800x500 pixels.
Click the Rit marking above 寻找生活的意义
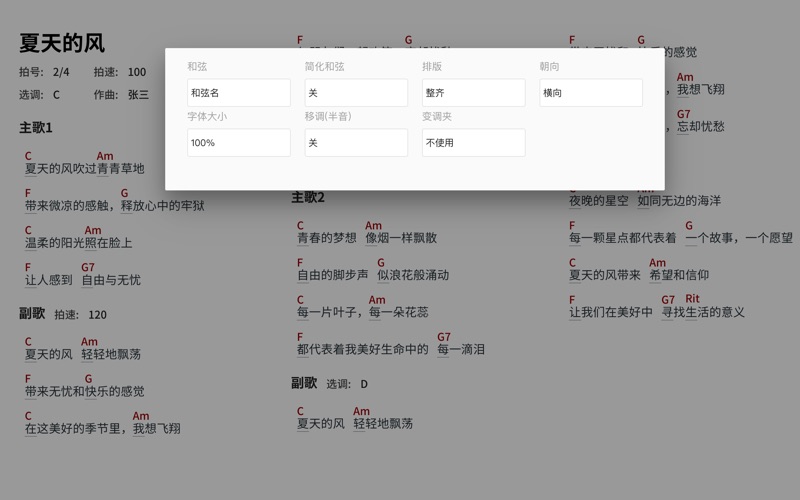point(692,299)
